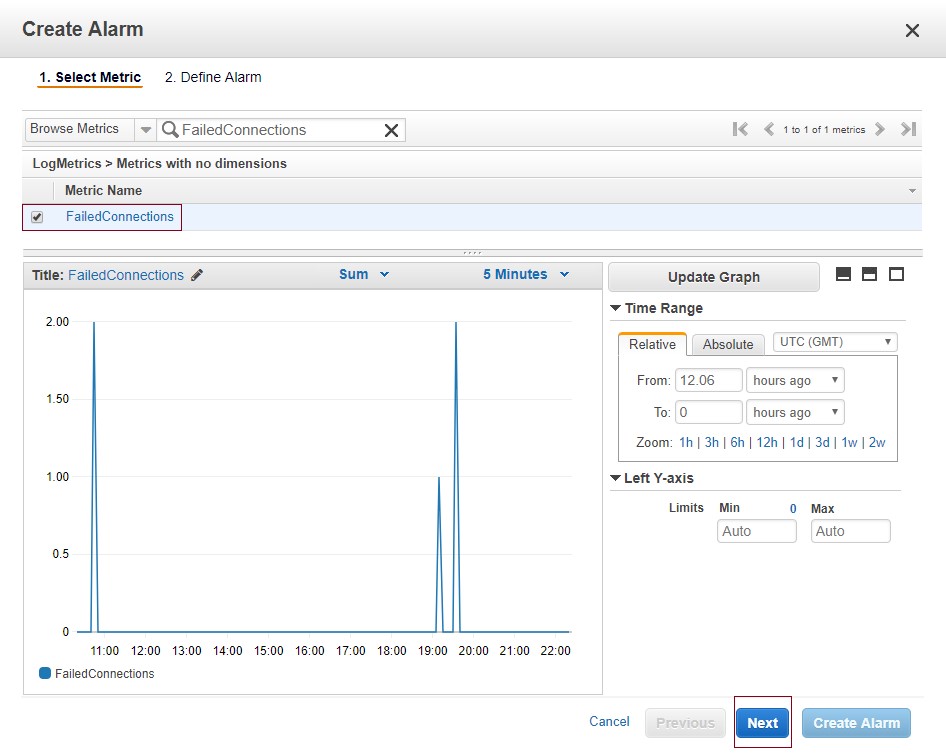Switch to the Define Alarm step
Image resolution: width=946 pixels, height=754 pixels.
click(213, 77)
